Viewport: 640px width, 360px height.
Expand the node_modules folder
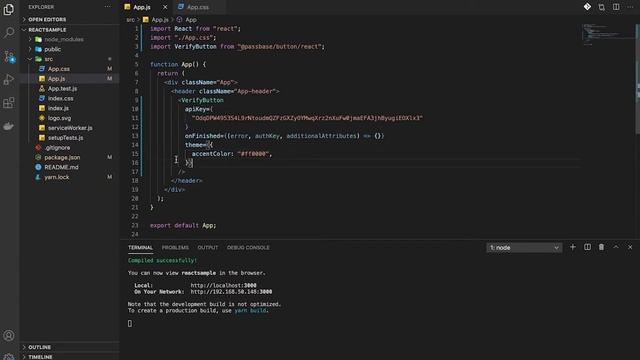[x=69, y=39]
